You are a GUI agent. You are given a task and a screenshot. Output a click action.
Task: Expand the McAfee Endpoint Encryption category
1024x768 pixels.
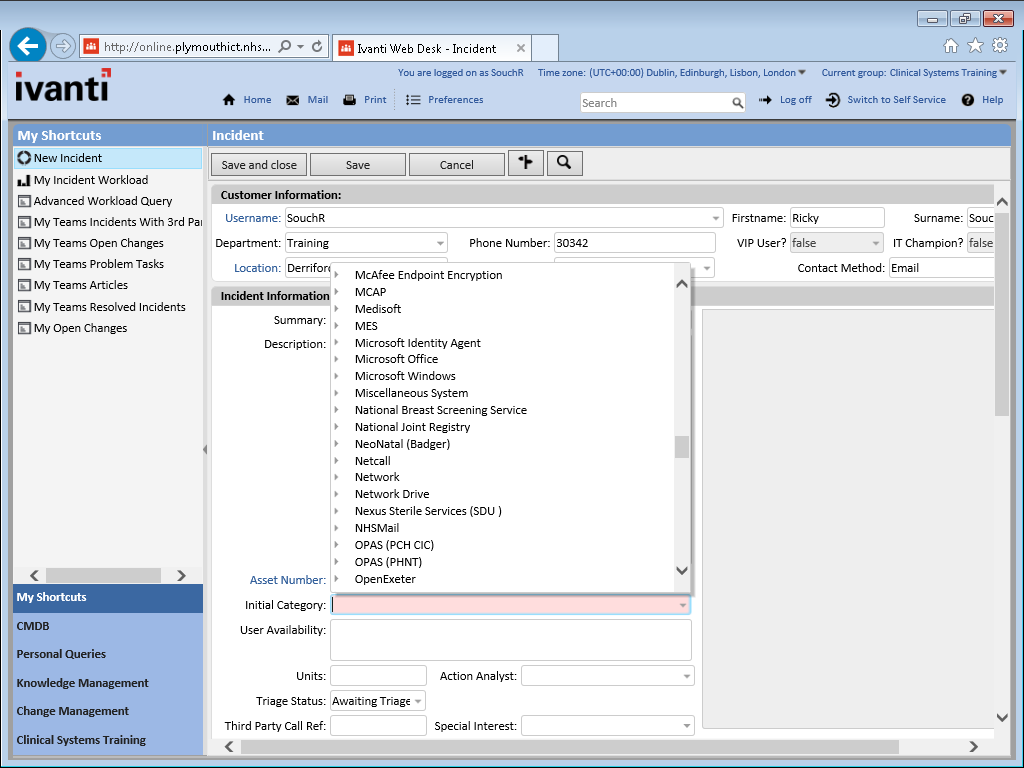pyautogui.click(x=337, y=275)
